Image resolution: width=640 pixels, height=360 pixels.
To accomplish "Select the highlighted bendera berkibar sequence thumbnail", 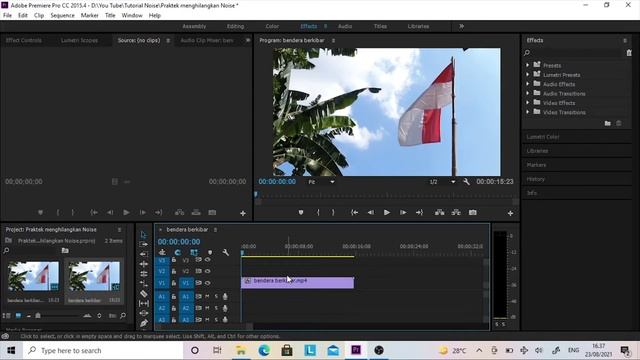I will pos(94,276).
